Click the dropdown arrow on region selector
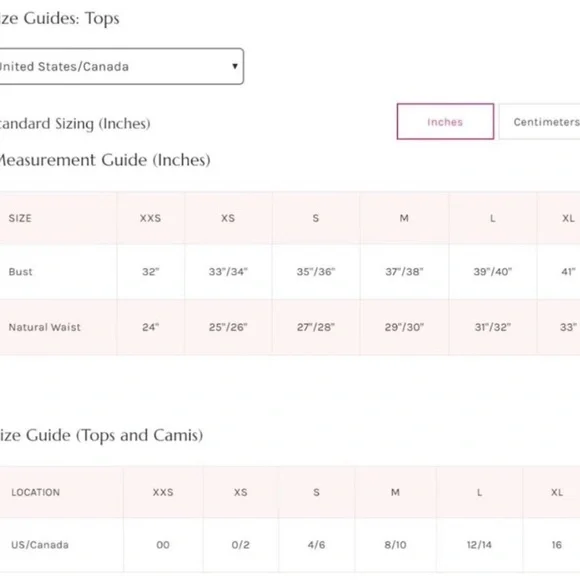 235,66
